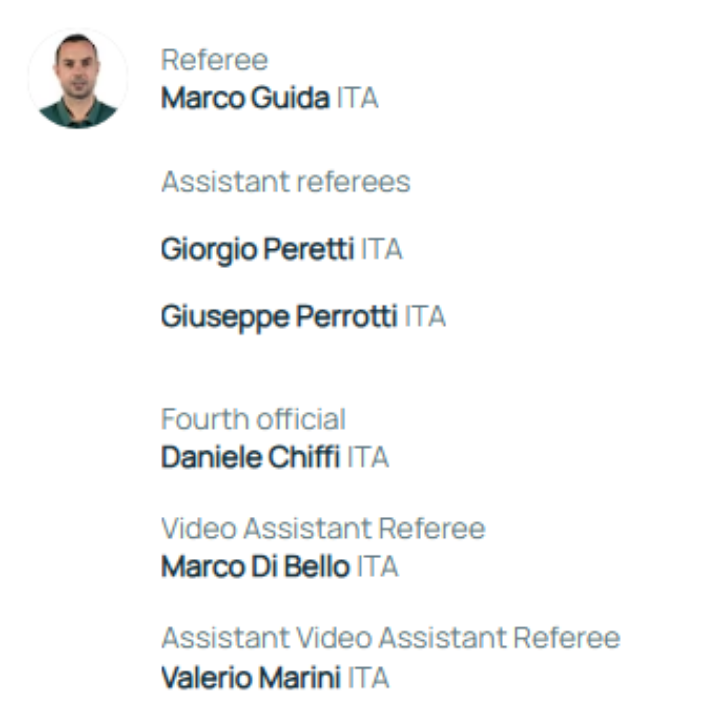704x706 pixels.
Task: Click the 'Video Assistant Referee' label
Action: (x=322, y=528)
